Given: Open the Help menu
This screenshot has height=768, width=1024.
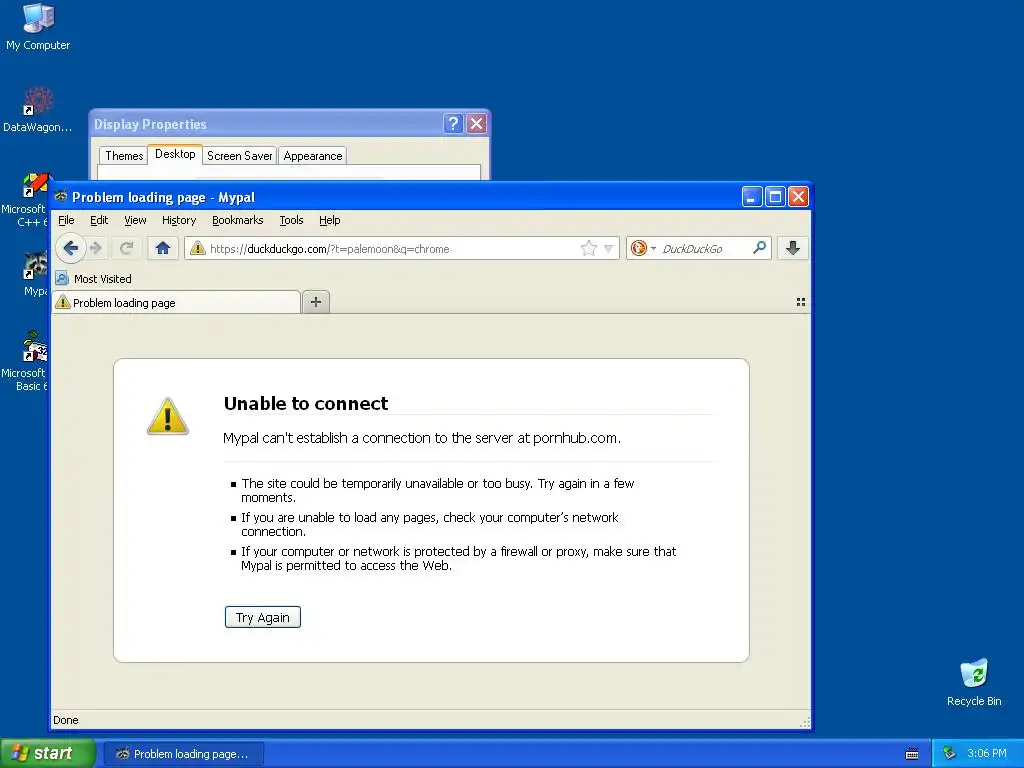Looking at the screenshot, I should (330, 220).
